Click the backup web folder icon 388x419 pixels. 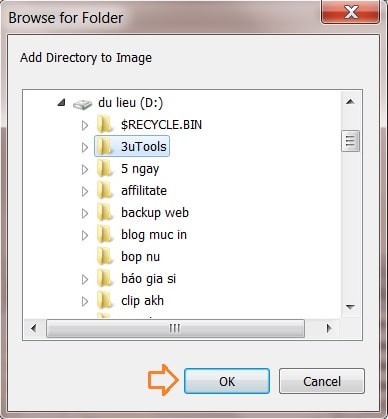tap(105, 213)
